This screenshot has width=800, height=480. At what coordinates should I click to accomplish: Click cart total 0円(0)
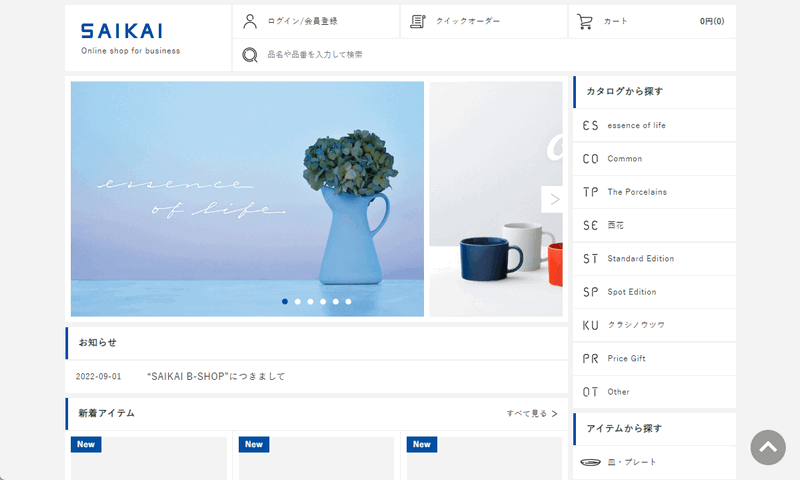pos(712,21)
